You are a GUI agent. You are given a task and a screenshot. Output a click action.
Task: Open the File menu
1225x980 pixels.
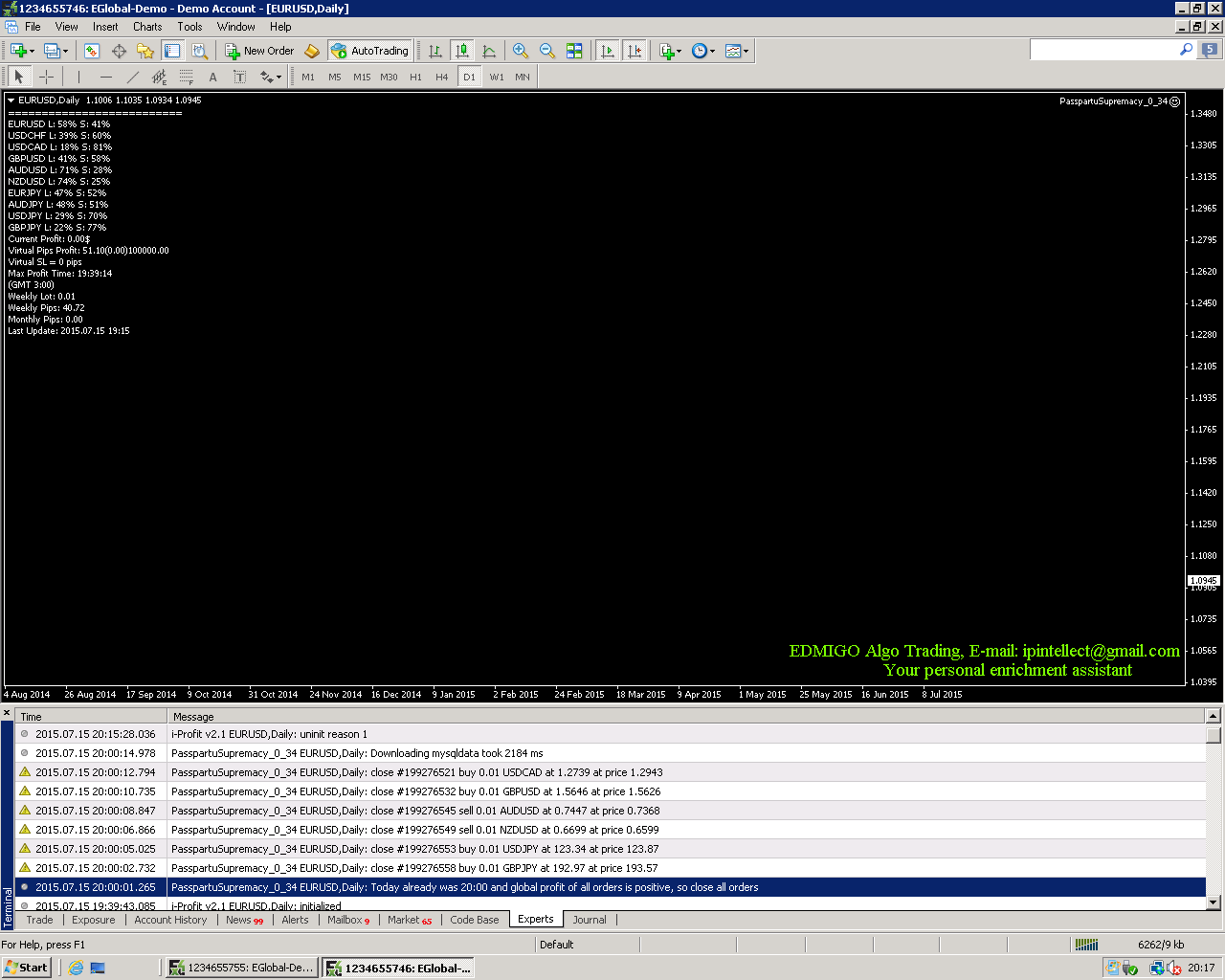coord(33,27)
